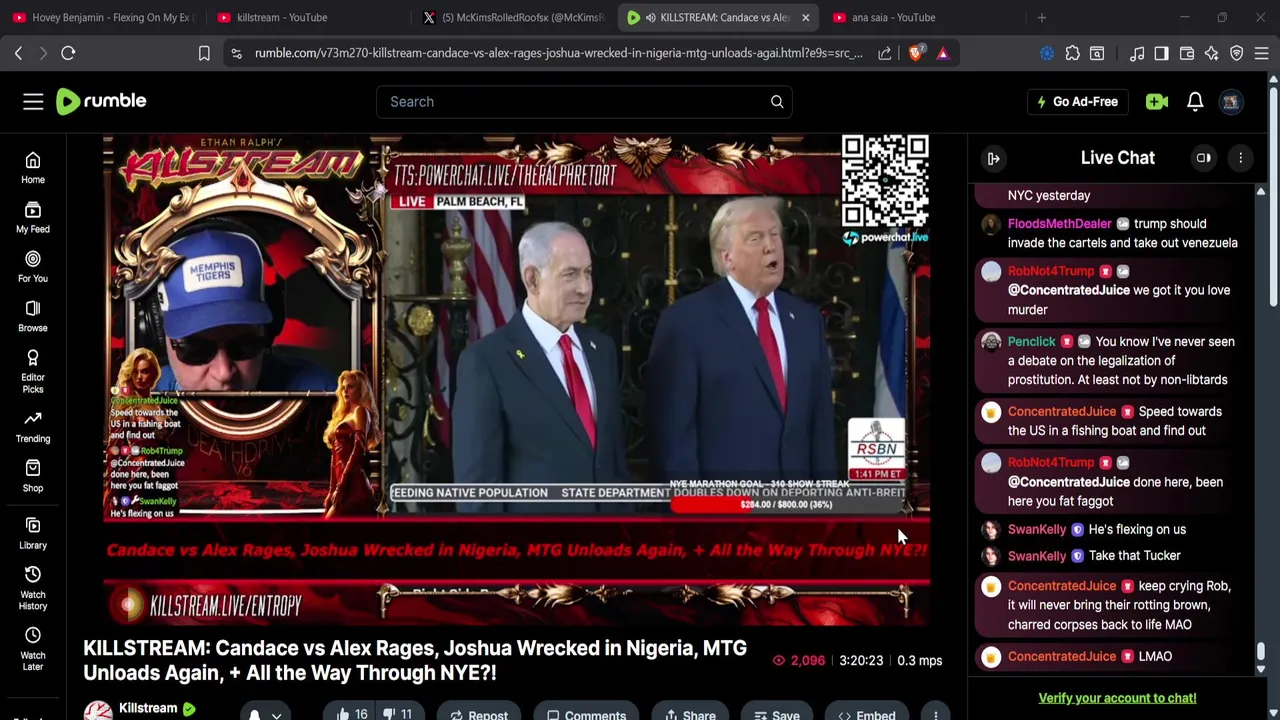Open For You in sidebar
The width and height of the screenshot is (1280, 720).
[33, 267]
